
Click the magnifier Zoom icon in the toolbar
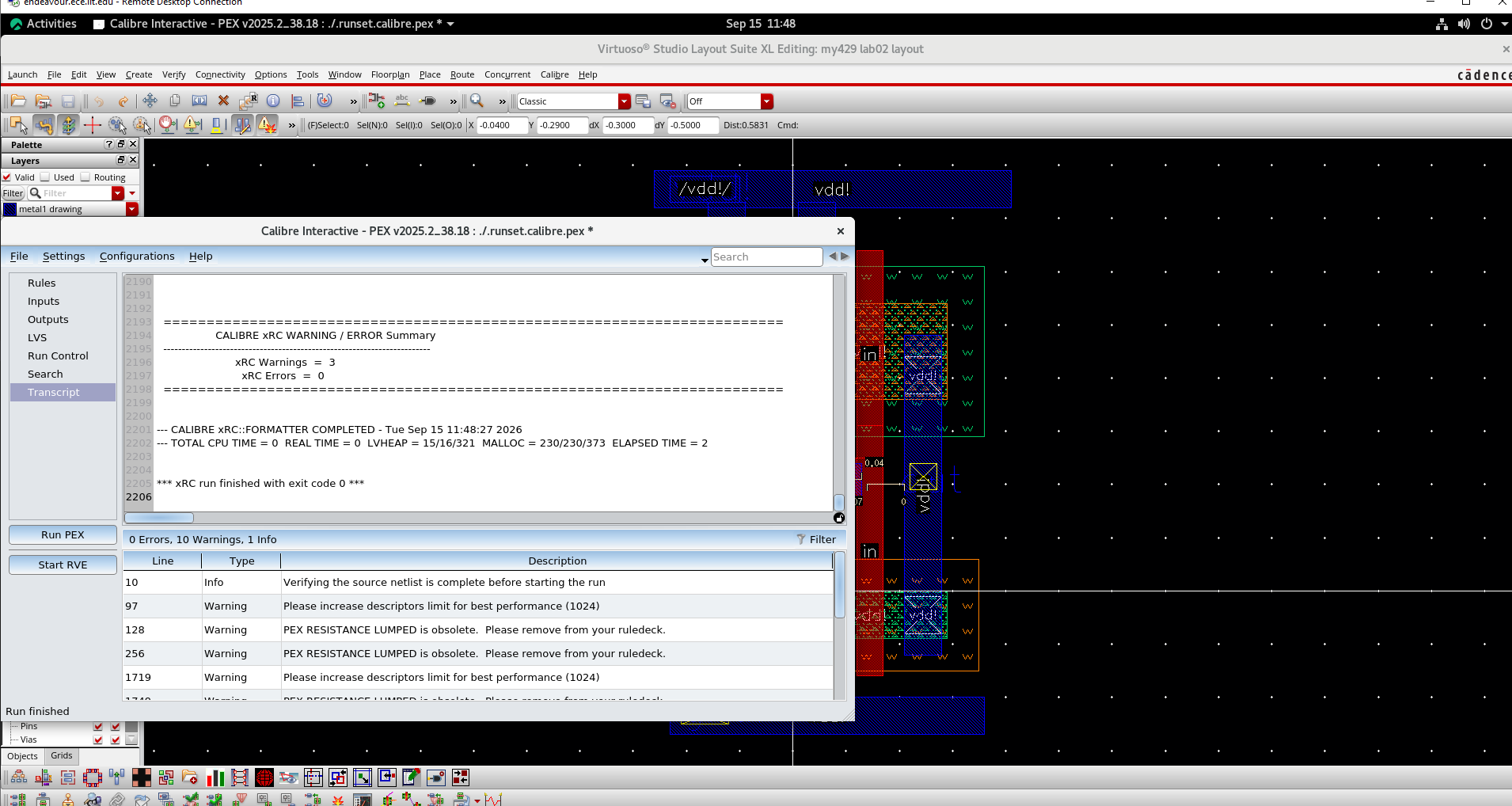pos(477,101)
